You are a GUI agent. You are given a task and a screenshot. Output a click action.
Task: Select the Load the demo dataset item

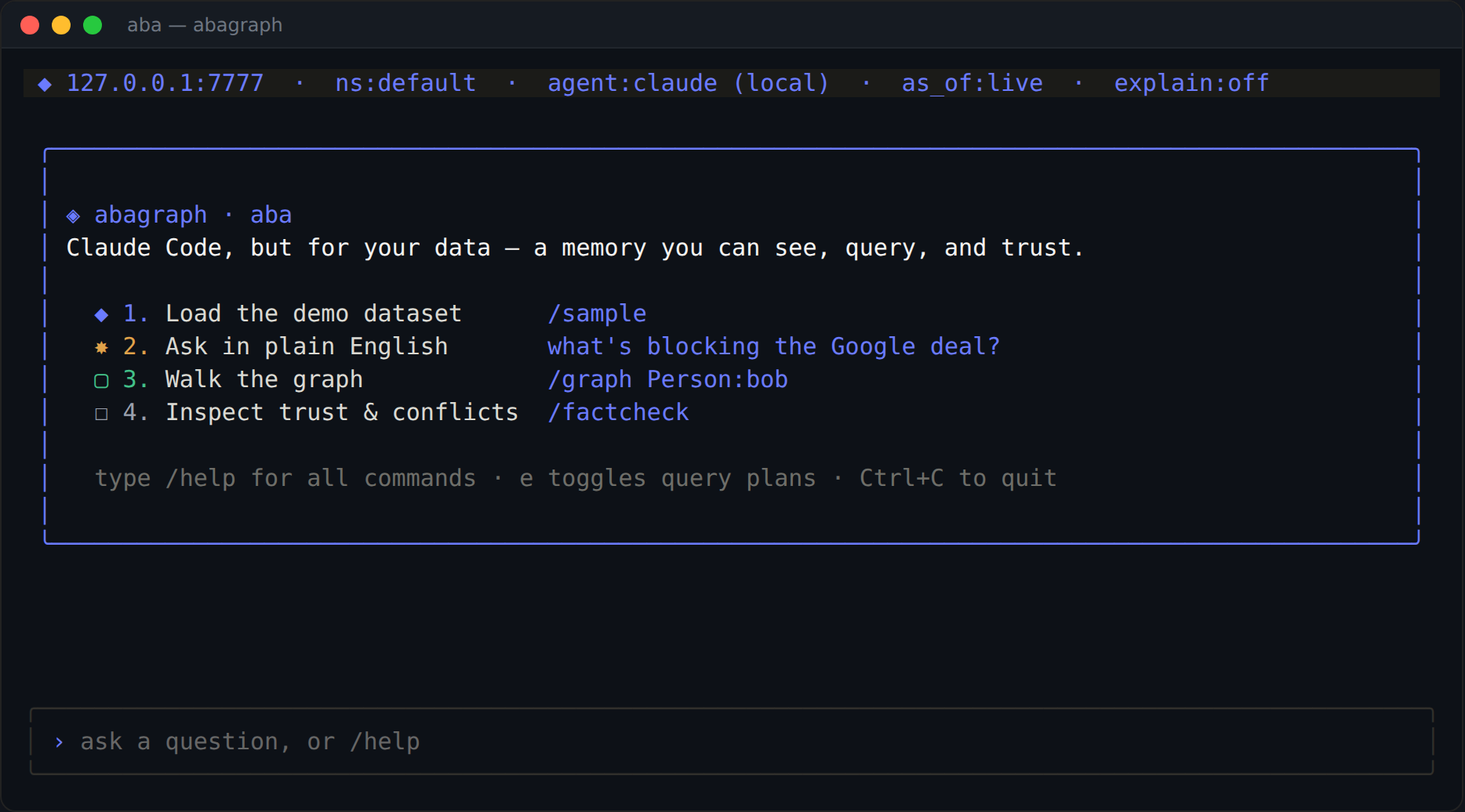[x=314, y=314]
